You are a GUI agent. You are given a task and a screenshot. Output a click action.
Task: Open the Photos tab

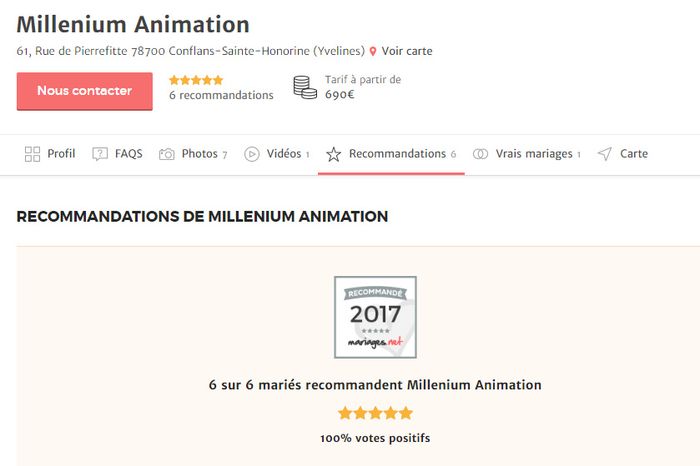(200, 154)
